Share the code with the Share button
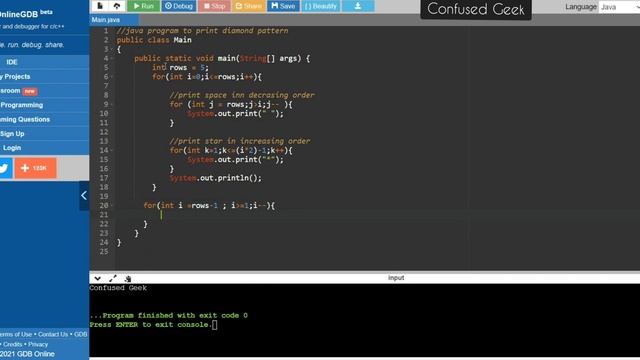The image size is (640, 360). coord(249,6)
